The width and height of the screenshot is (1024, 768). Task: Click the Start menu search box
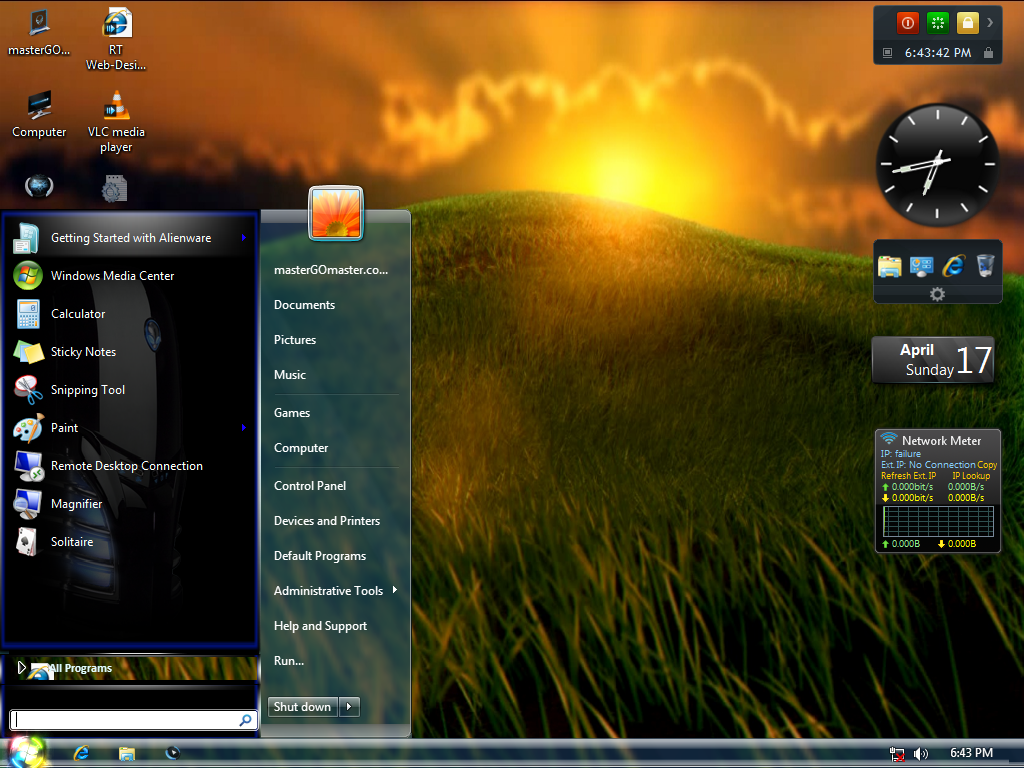(x=133, y=720)
